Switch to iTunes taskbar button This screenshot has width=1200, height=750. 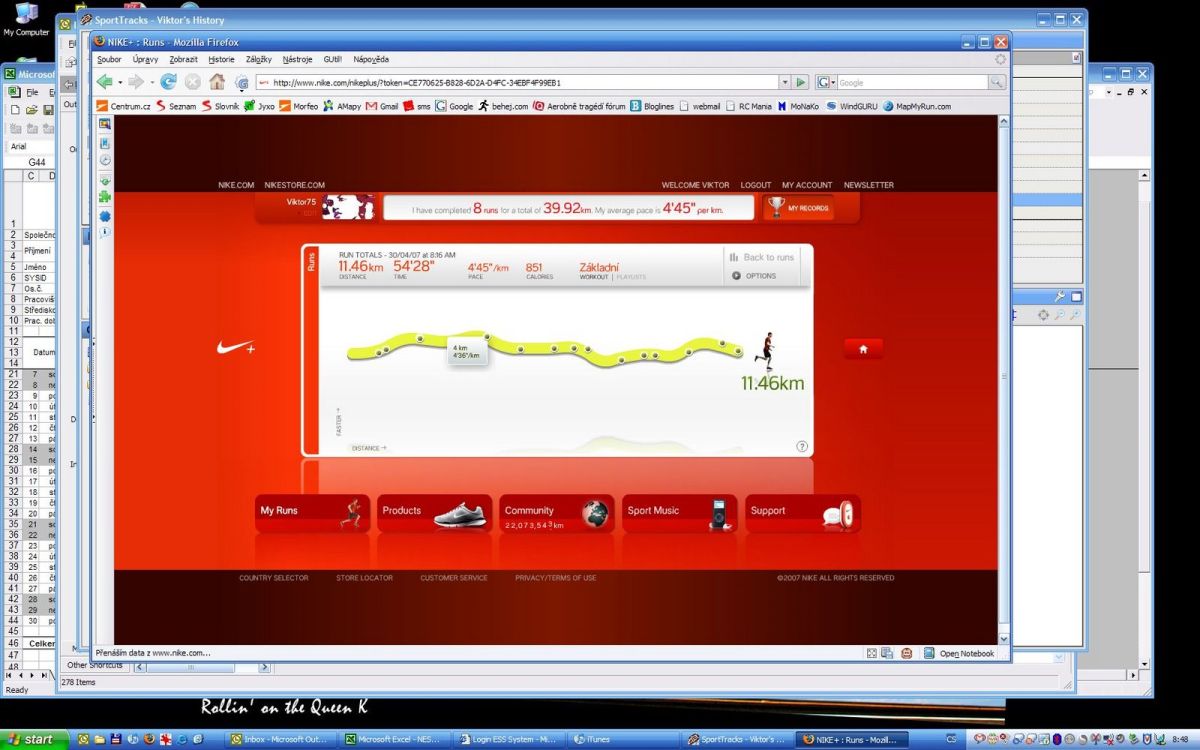click(x=622, y=739)
